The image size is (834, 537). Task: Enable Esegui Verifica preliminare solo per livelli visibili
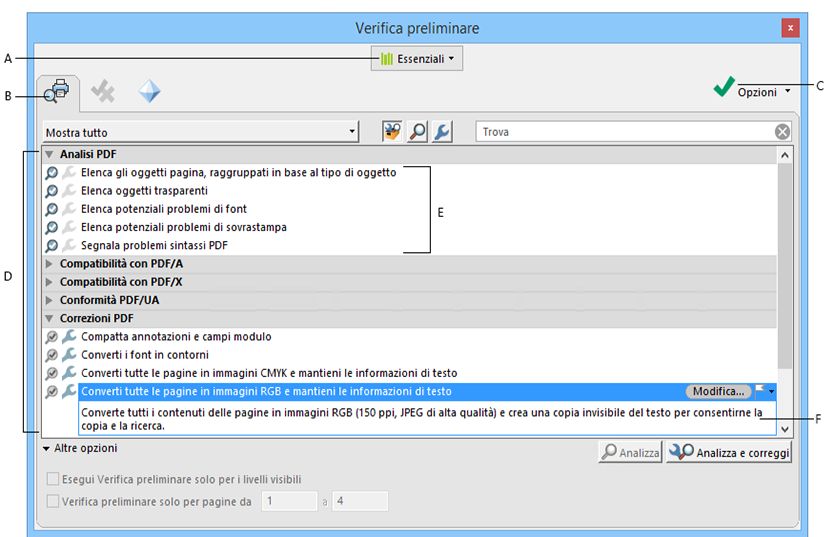(x=53, y=479)
